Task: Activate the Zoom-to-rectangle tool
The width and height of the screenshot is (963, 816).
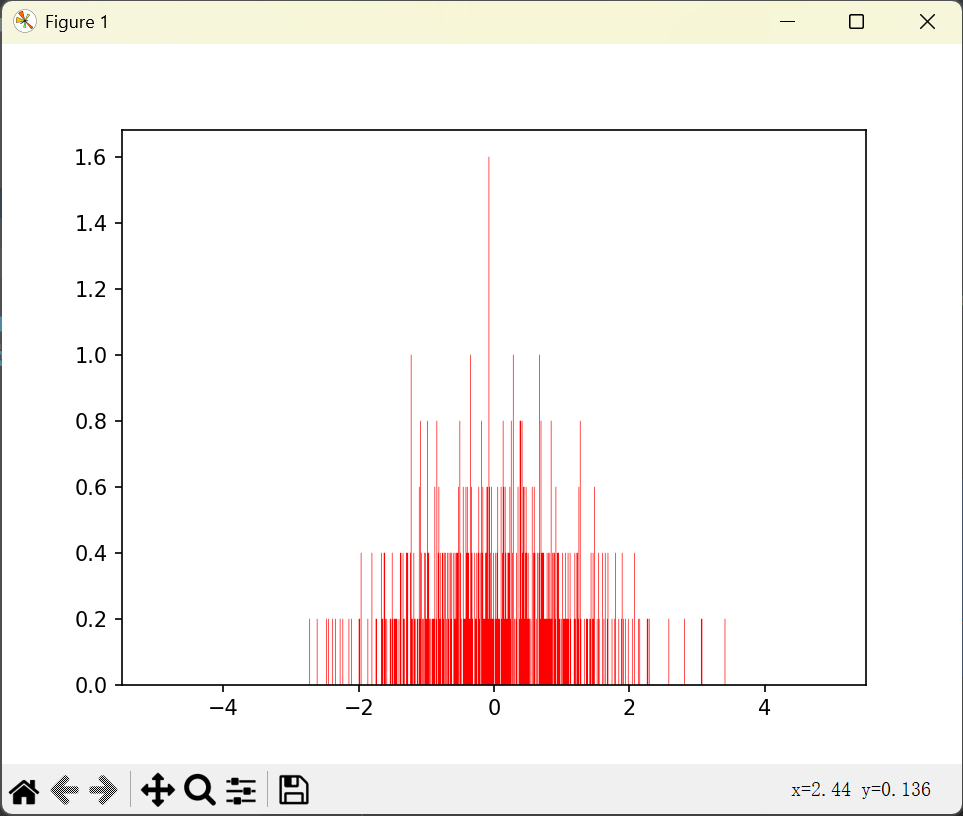Action: point(199,790)
